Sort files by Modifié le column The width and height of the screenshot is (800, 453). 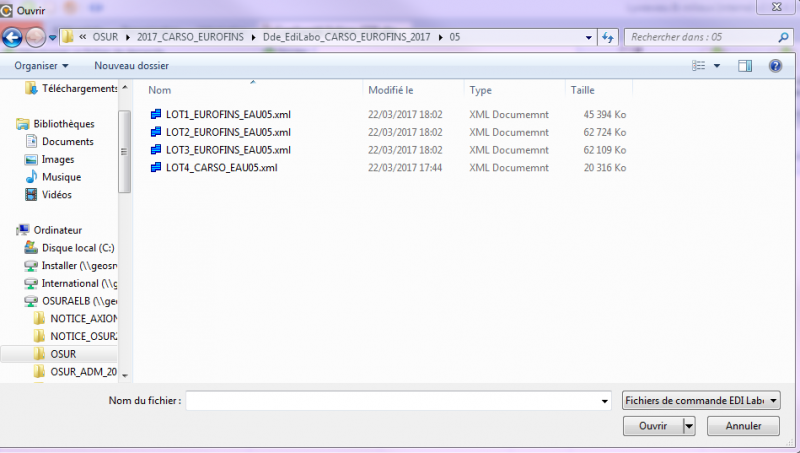(x=391, y=90)
